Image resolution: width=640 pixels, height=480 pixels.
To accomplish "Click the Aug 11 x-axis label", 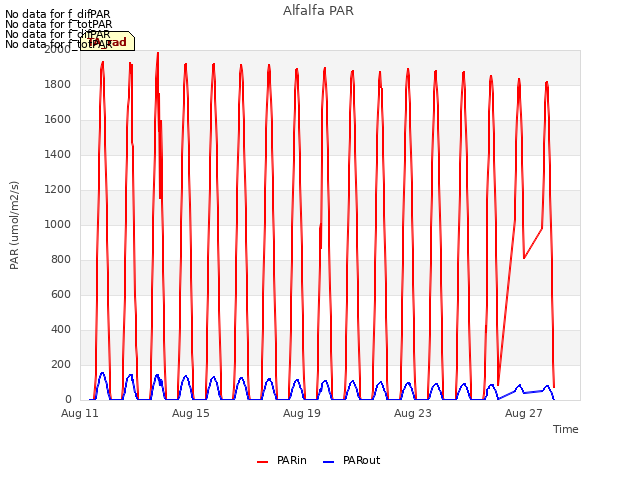I will 80,413.
